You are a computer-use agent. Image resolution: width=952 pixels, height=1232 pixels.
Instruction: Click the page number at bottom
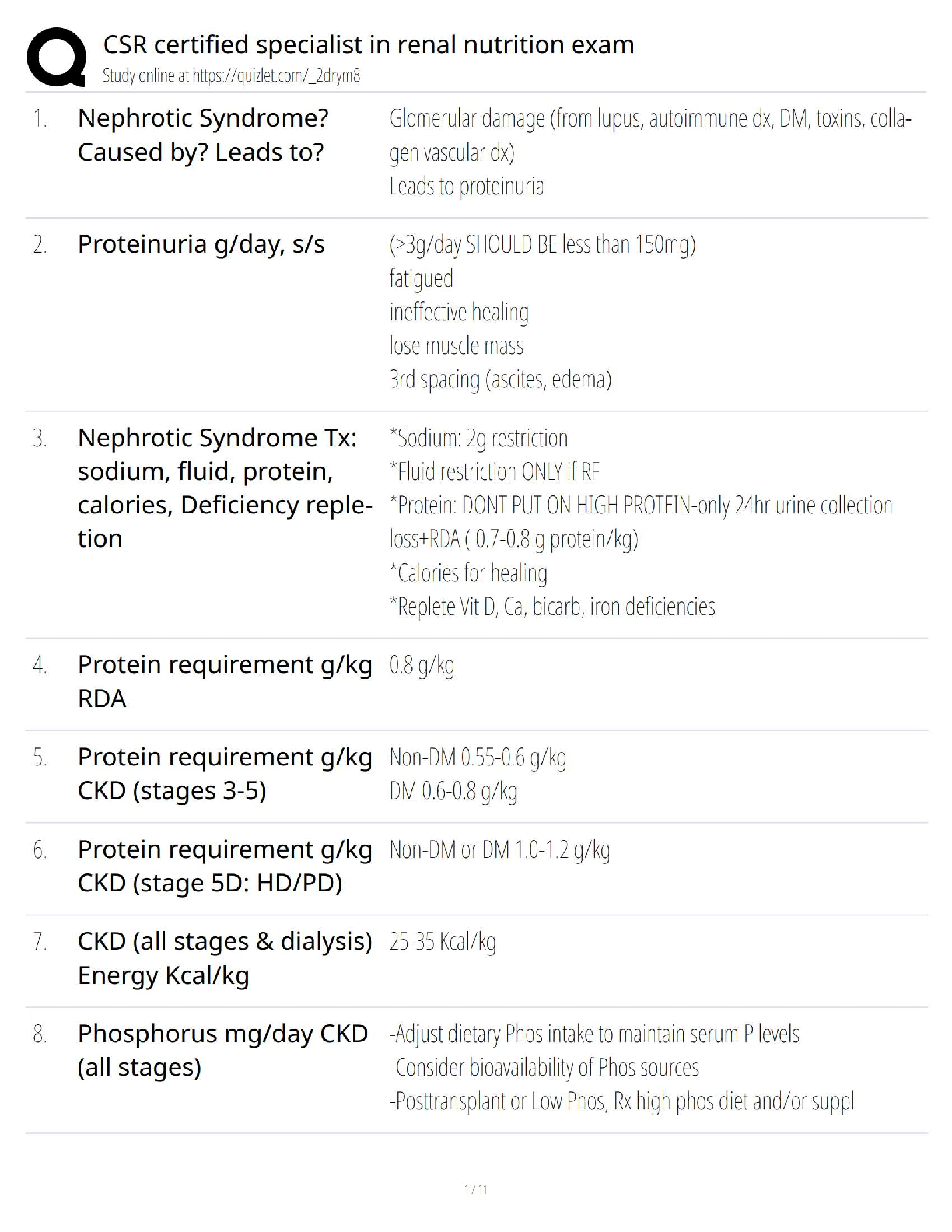point(475,1189)
